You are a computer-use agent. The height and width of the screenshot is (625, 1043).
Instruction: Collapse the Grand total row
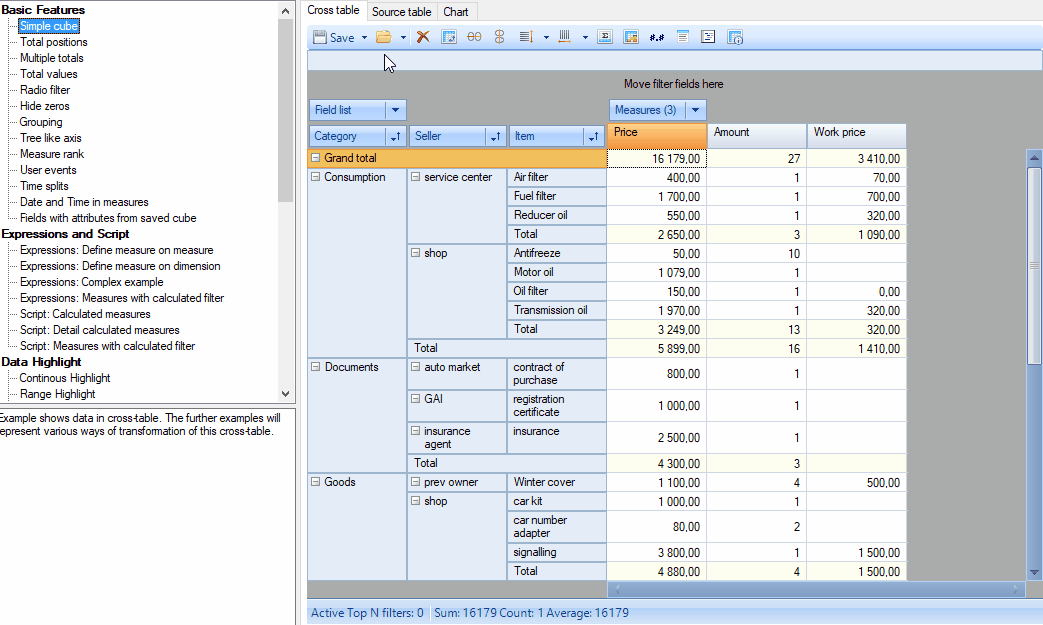point(316,158)
